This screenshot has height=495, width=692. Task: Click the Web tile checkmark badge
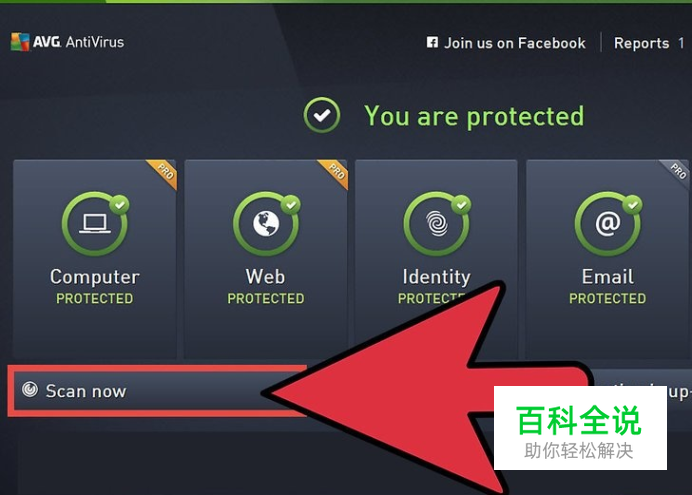290,204
